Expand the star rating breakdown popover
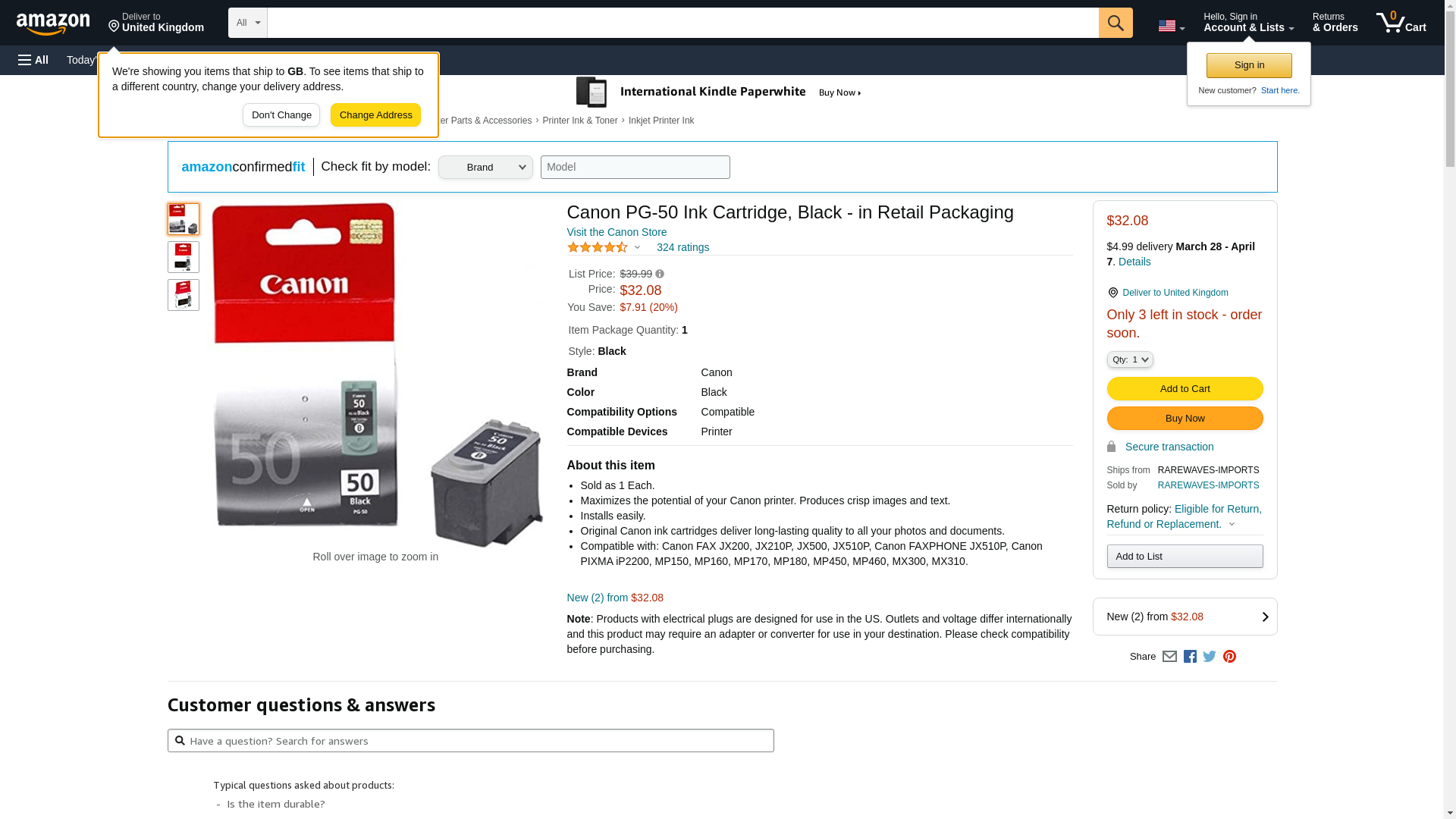Image resolution: width=1456 pixels, height=819 pixels. [637, 247]
